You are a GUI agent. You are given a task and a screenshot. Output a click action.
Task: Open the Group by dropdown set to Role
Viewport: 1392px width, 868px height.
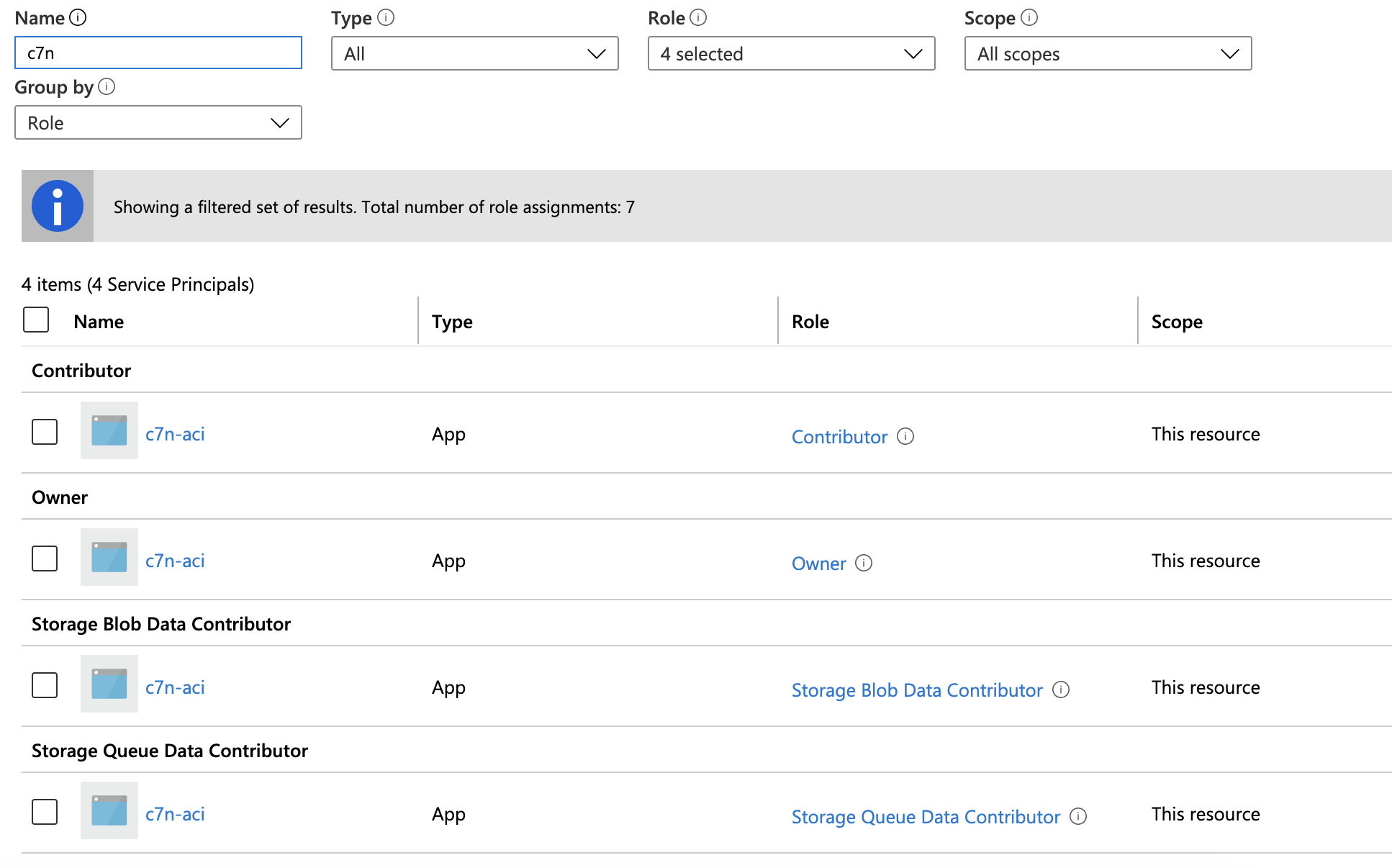[158, 122]
